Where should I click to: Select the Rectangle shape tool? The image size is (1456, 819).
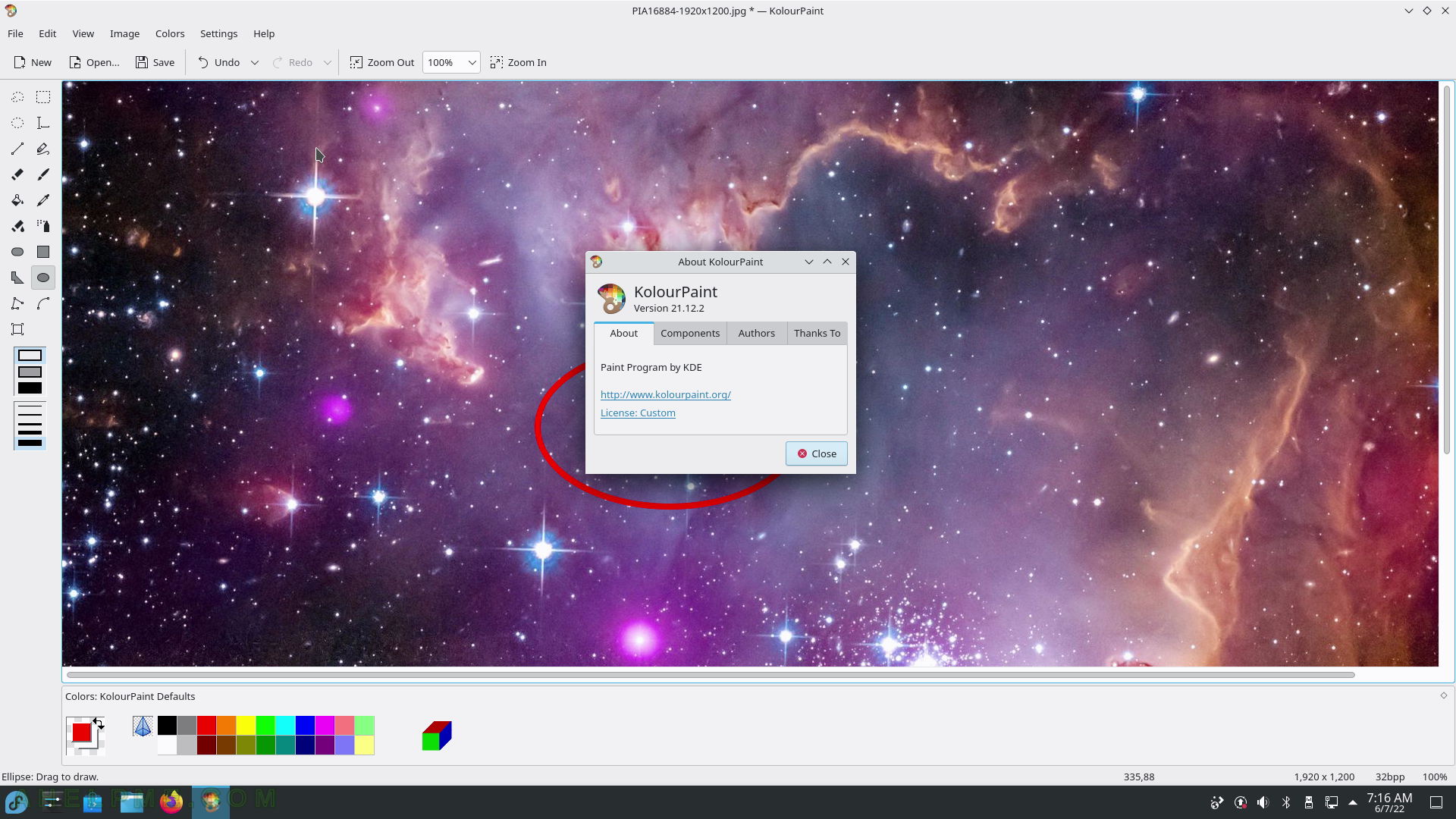point(43,252)
